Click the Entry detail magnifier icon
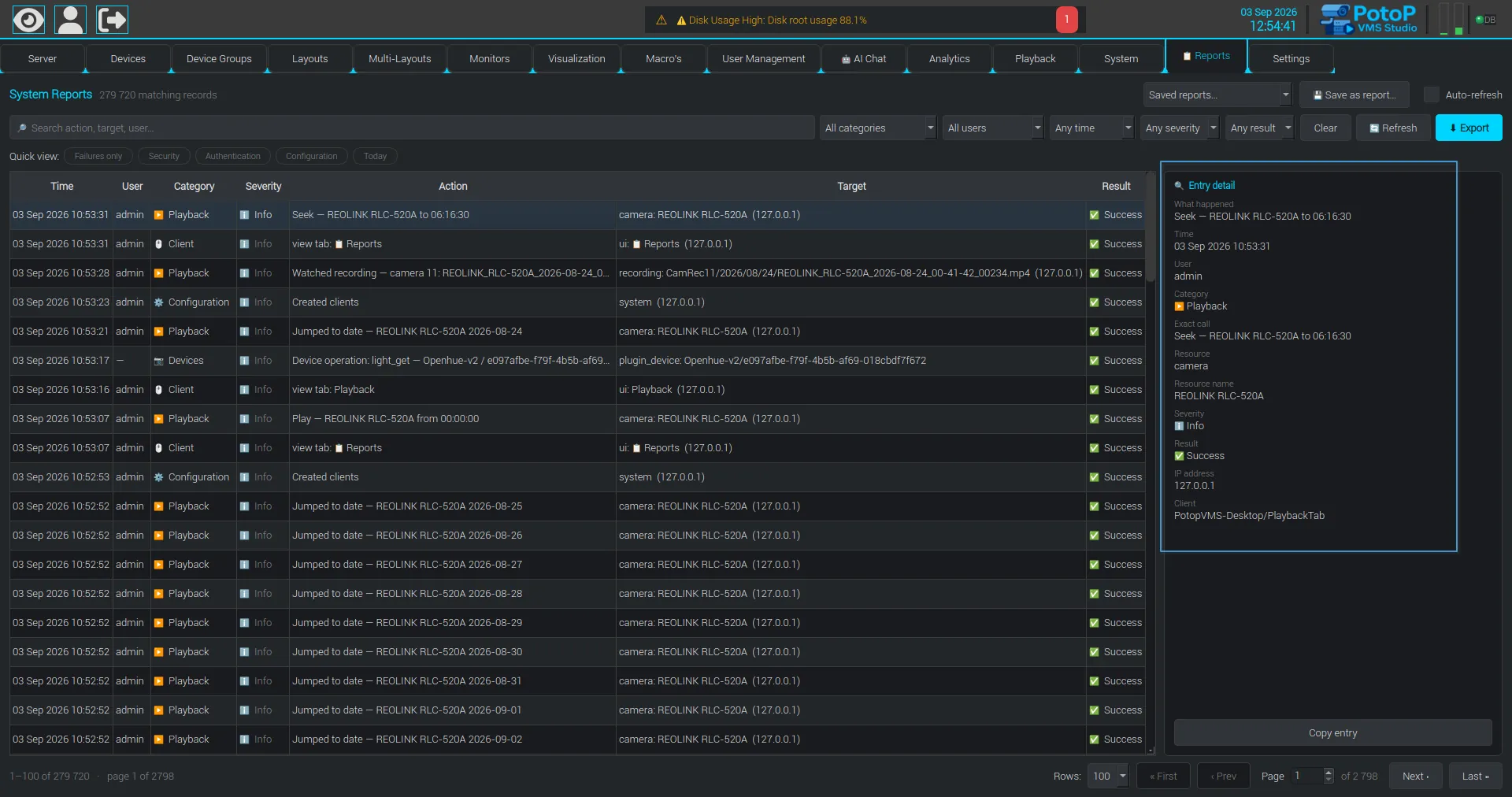1512x797 pixels. 1179,186
